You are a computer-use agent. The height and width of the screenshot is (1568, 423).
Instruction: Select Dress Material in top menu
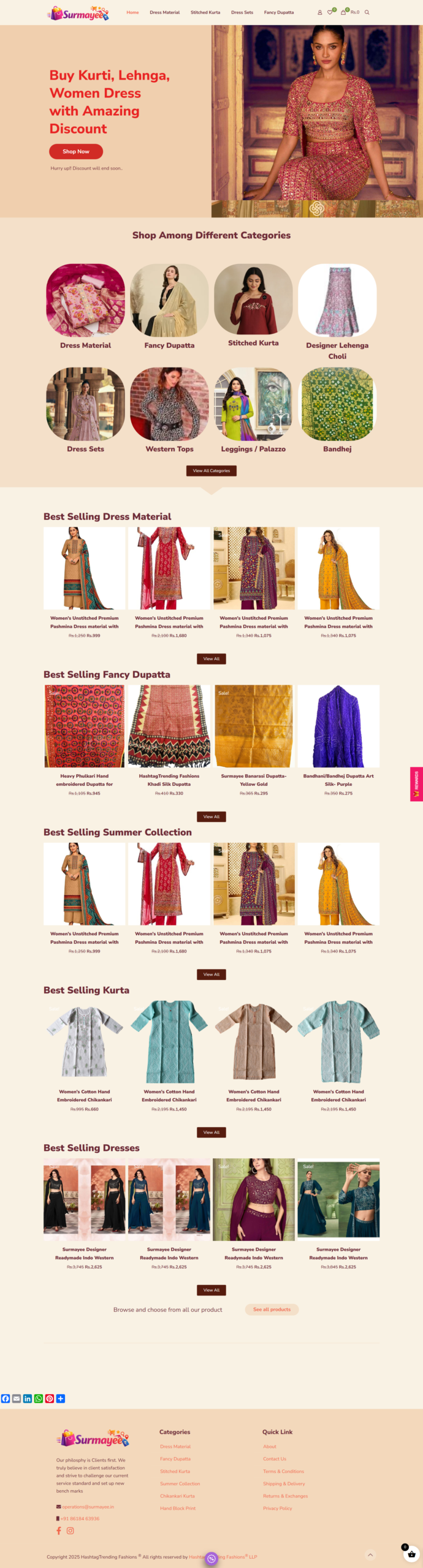[x=165, y=12]
